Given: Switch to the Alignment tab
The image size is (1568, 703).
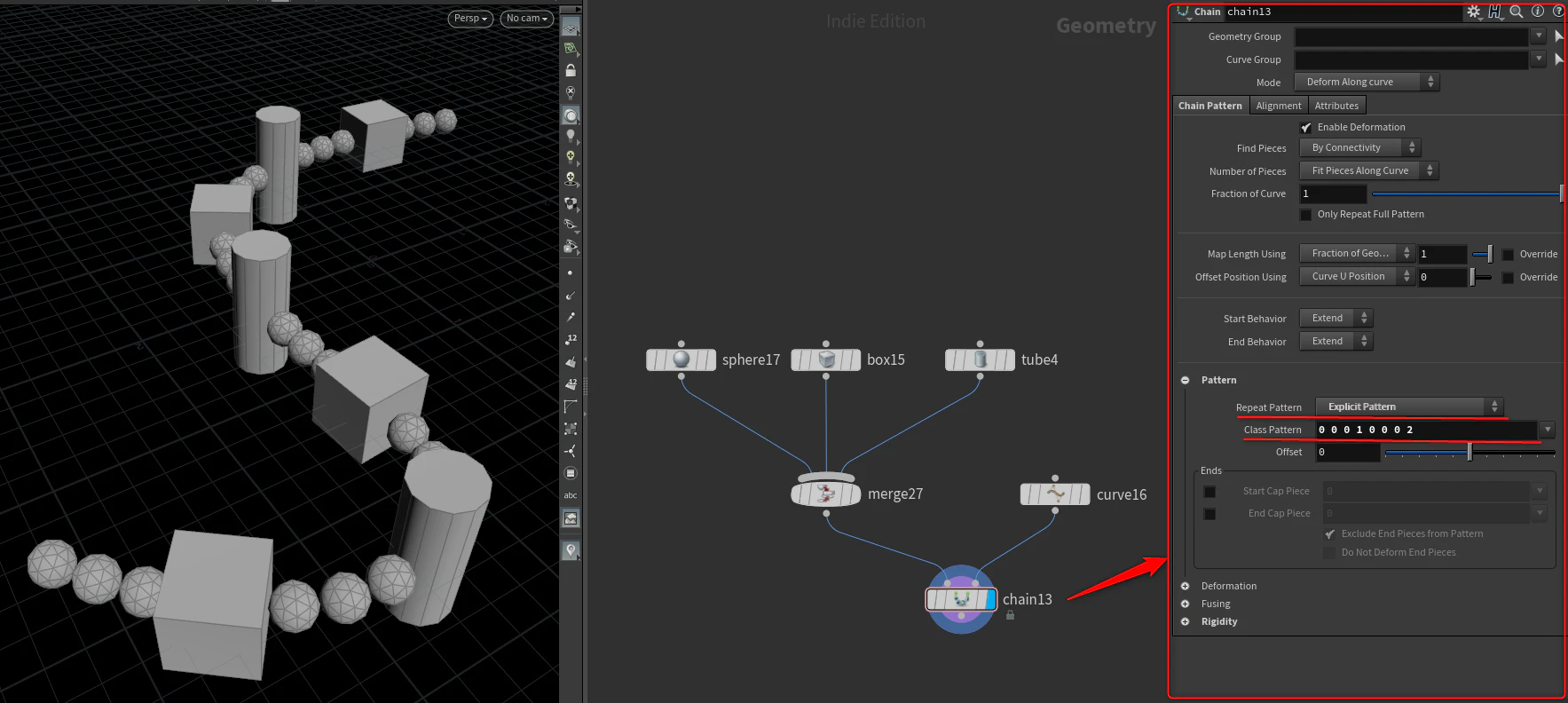Looking at the screenshot, I should click(1279, 106).
